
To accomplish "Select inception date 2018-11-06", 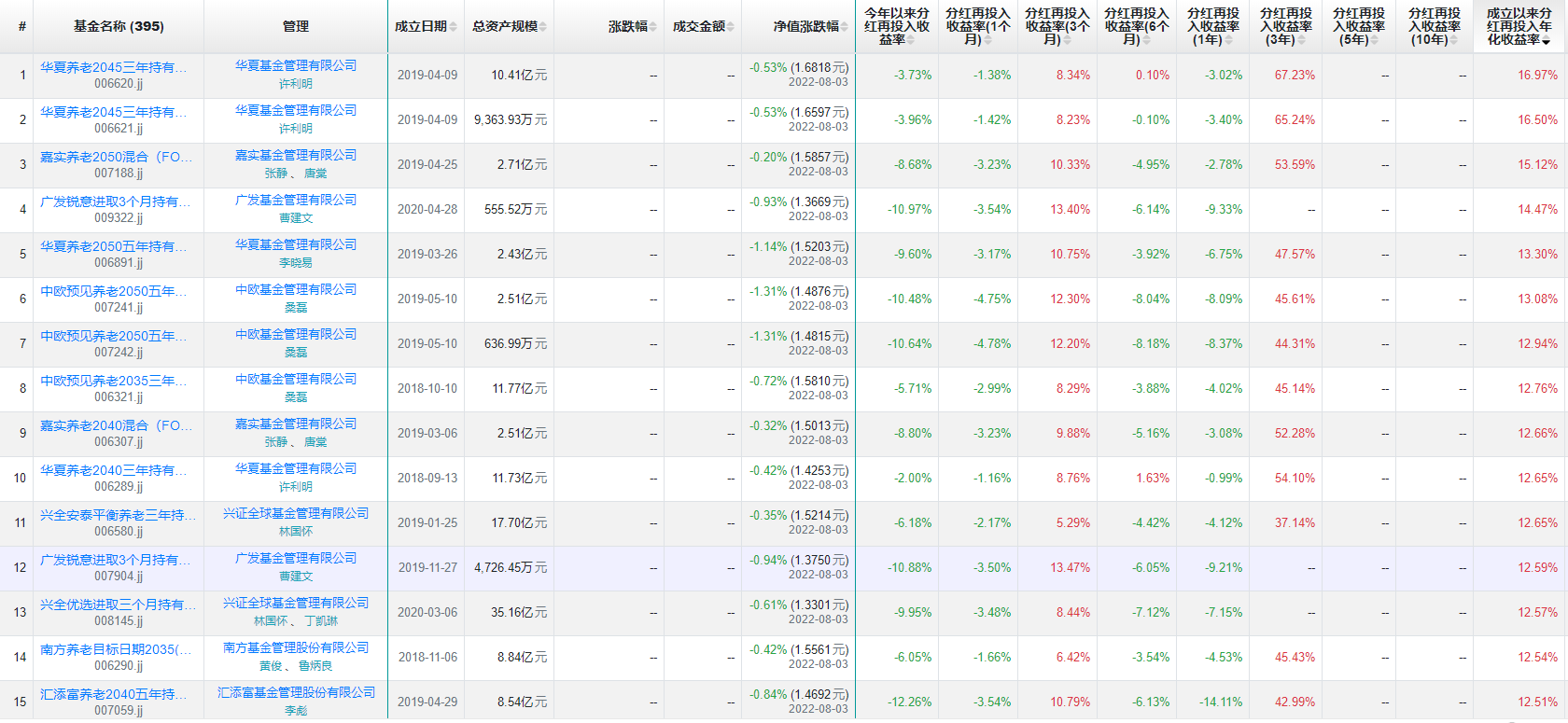I will coord(427,658).
